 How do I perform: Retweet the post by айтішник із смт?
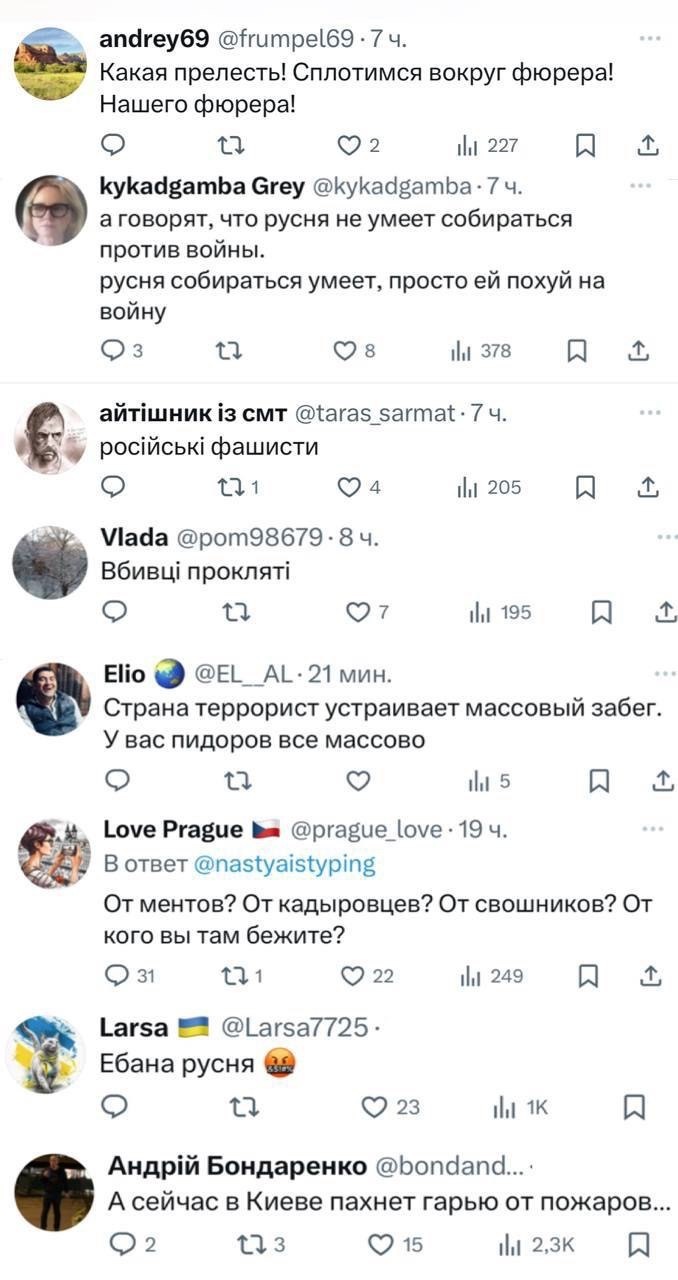pos(230,487)
